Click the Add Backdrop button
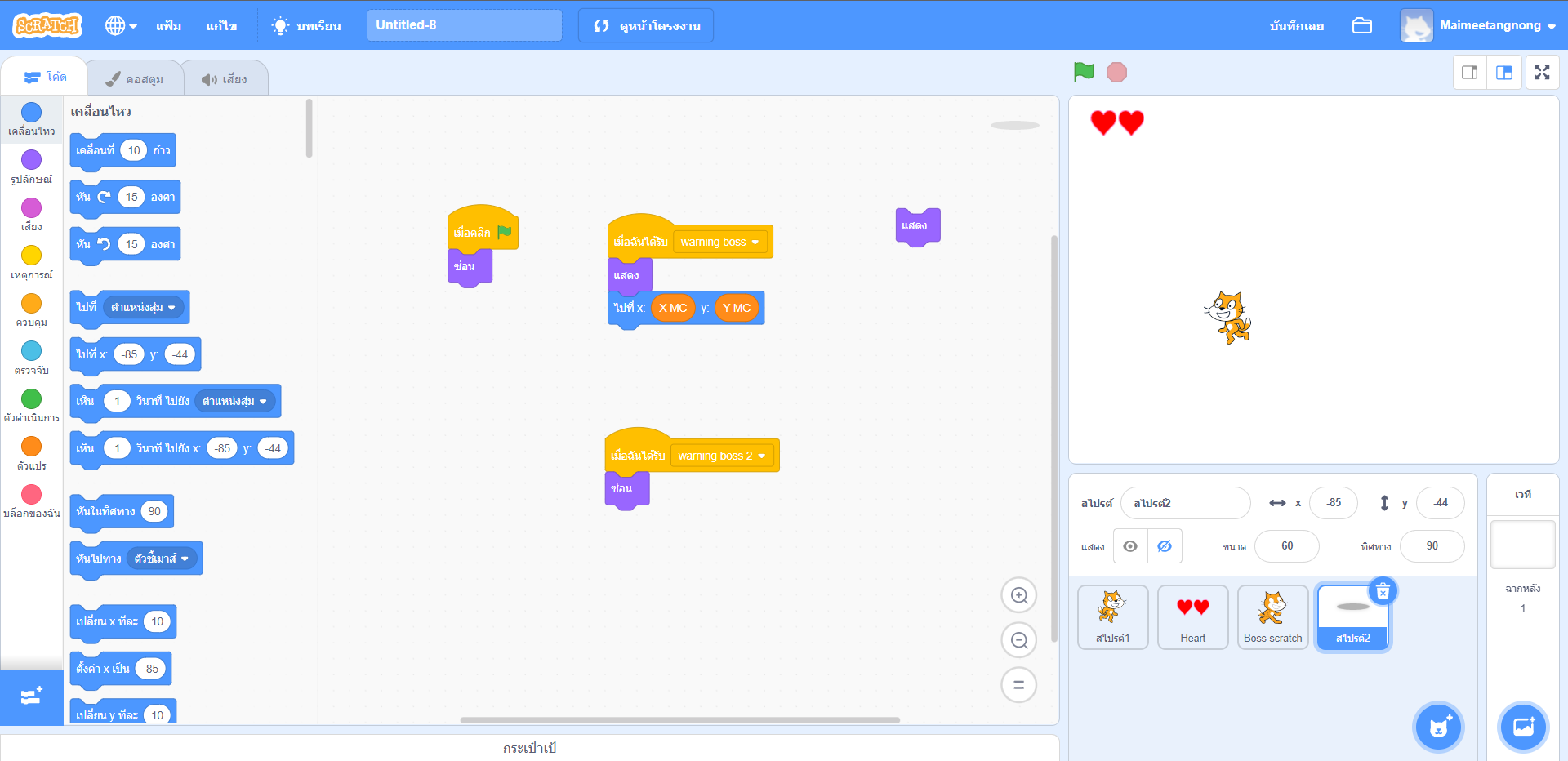 coord(1523,727)
